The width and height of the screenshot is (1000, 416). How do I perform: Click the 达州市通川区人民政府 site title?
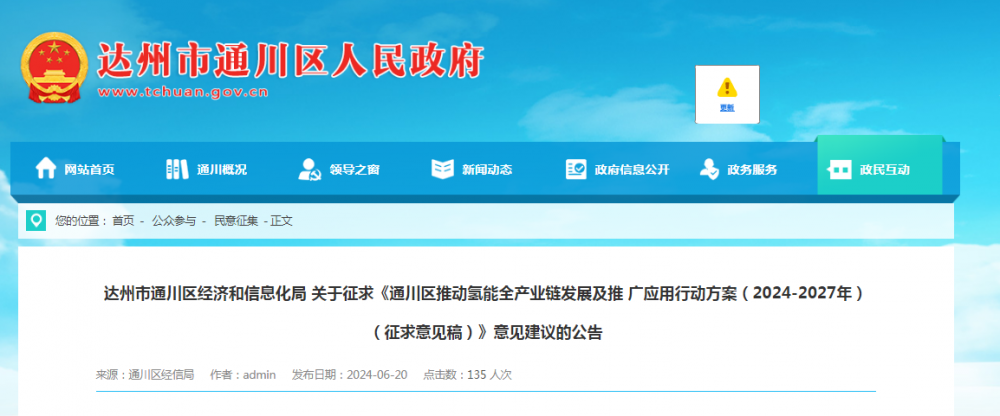point(291,61)
